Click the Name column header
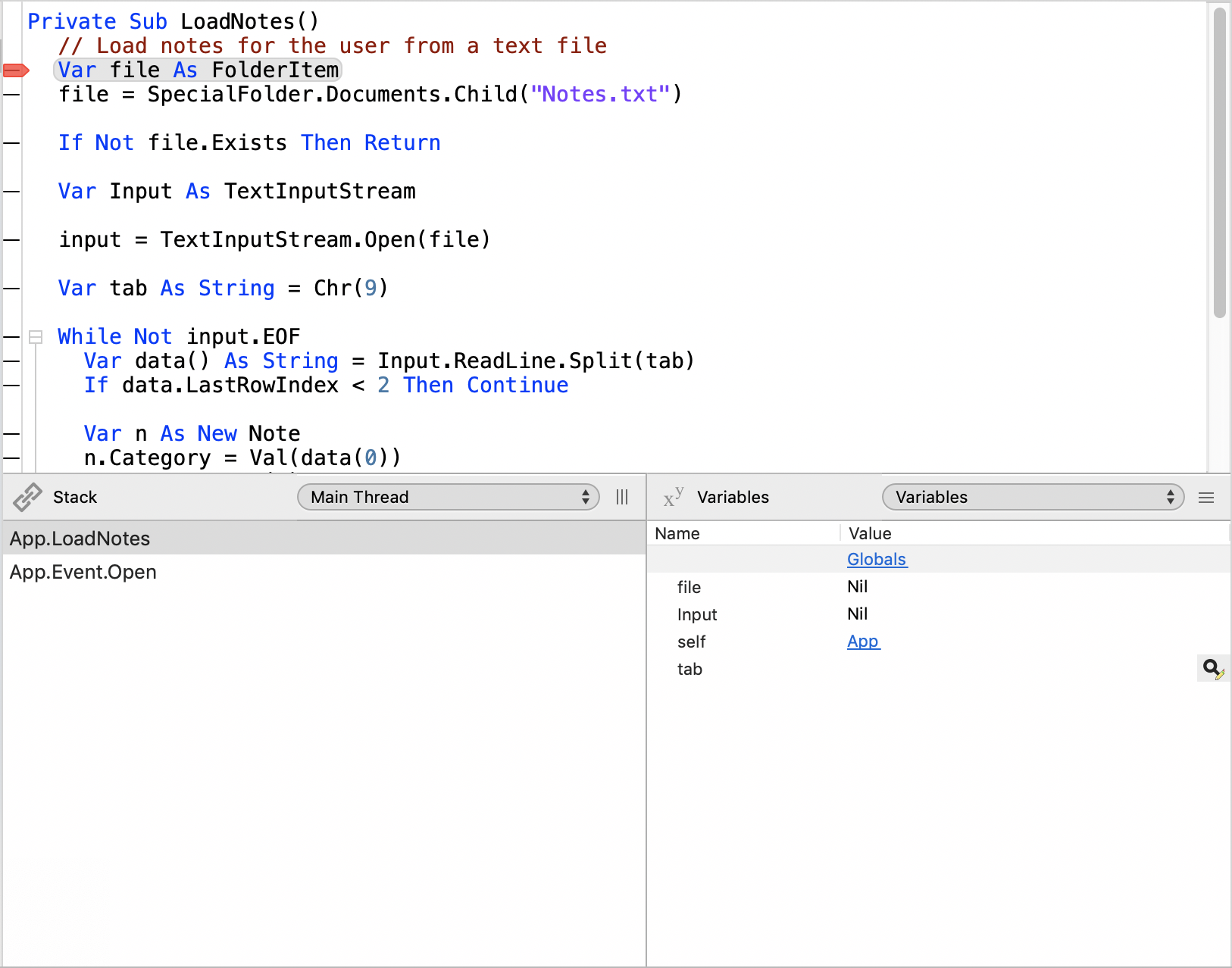The width and height of the screenshot is (1232, 968). [x=677, y=533]
